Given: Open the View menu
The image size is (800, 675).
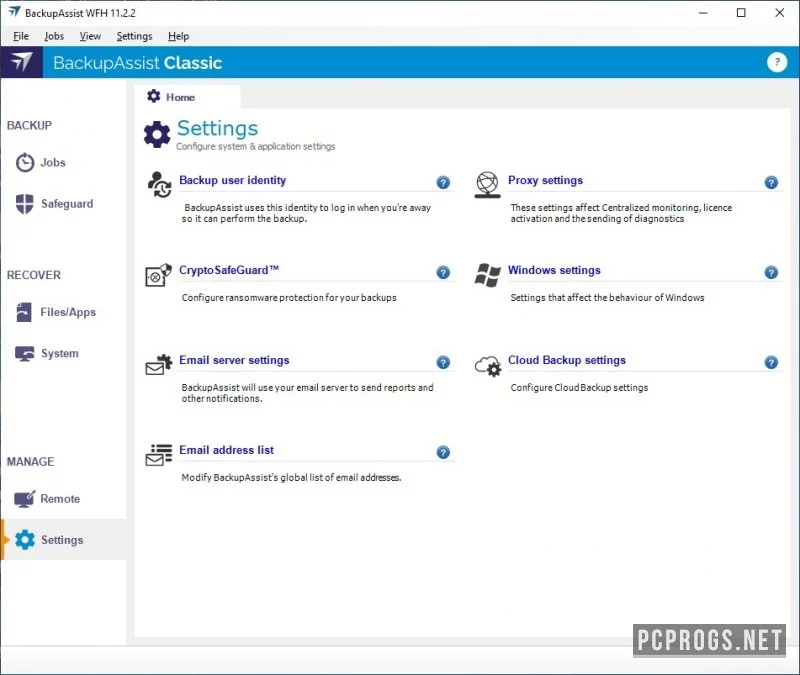Looking at the screenshot, I should [x=90, y=36].
